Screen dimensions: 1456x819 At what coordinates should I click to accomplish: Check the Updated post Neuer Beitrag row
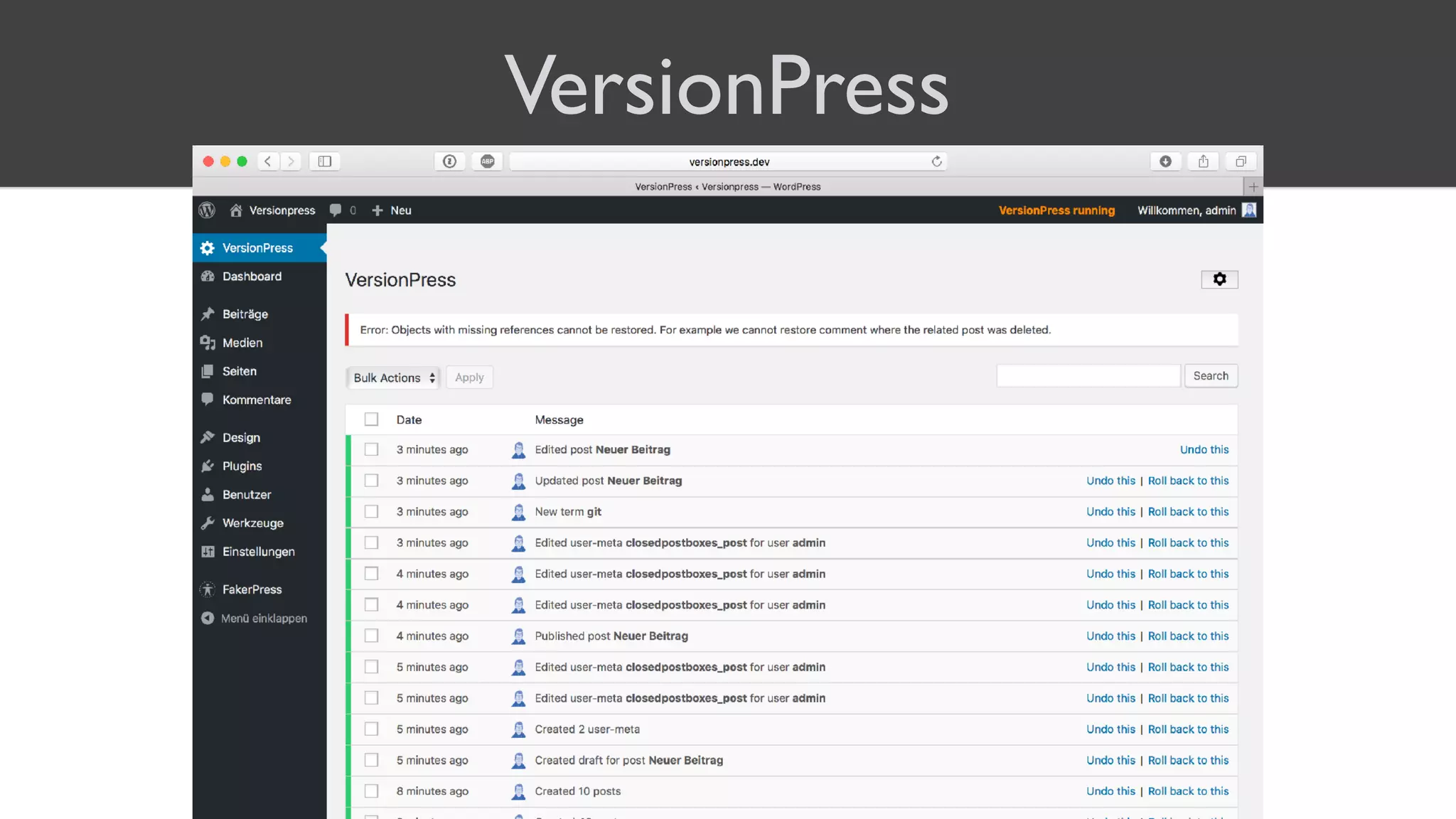(371, 481)
